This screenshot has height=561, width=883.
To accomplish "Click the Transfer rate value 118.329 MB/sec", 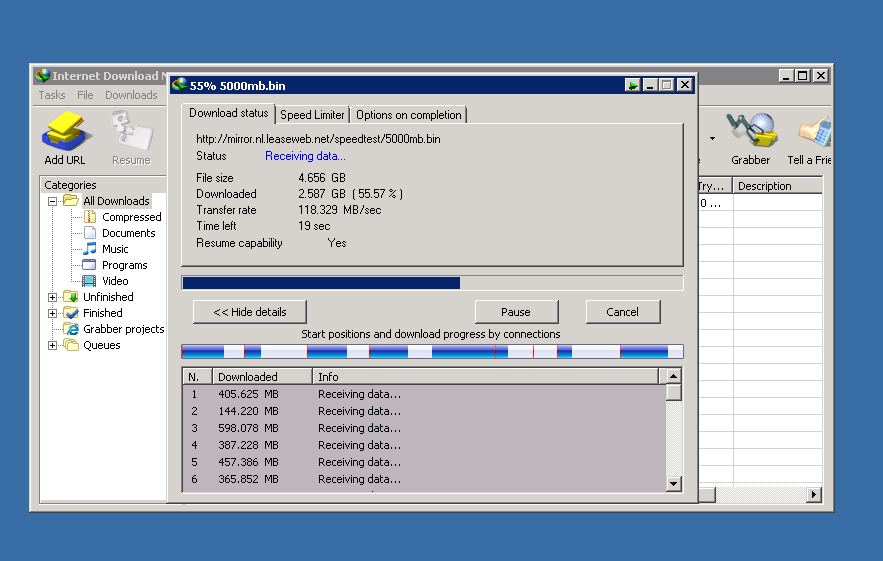I will [340, 210].
